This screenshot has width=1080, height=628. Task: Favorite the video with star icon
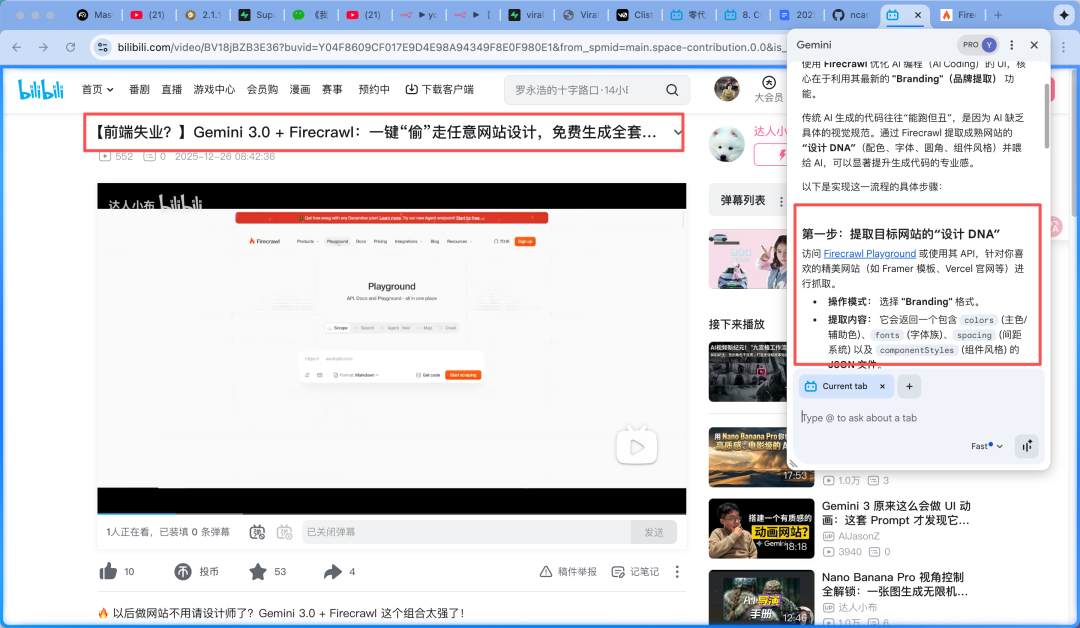[x=258, y=572]
